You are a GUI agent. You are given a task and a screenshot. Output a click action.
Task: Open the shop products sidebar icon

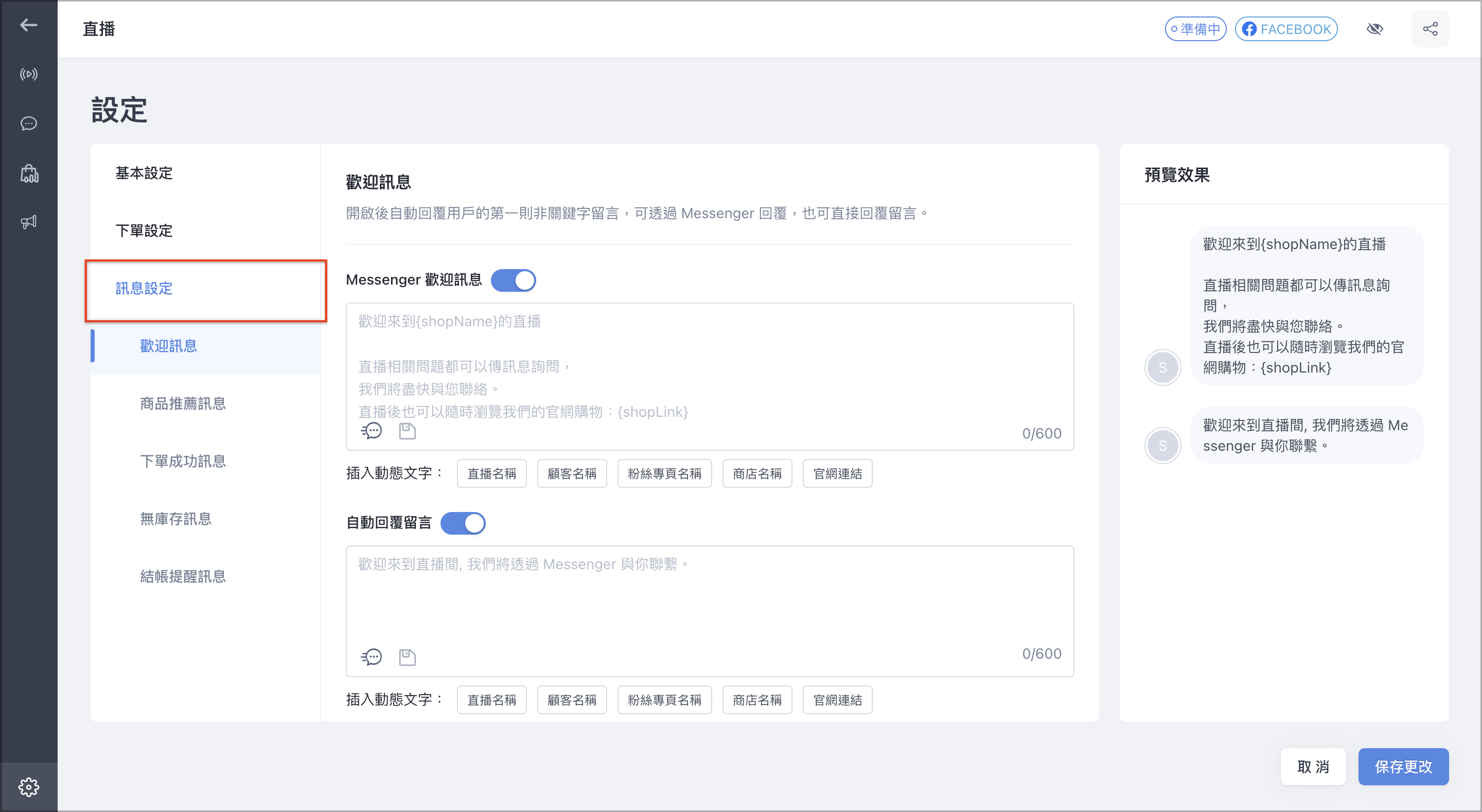(29, 173)
